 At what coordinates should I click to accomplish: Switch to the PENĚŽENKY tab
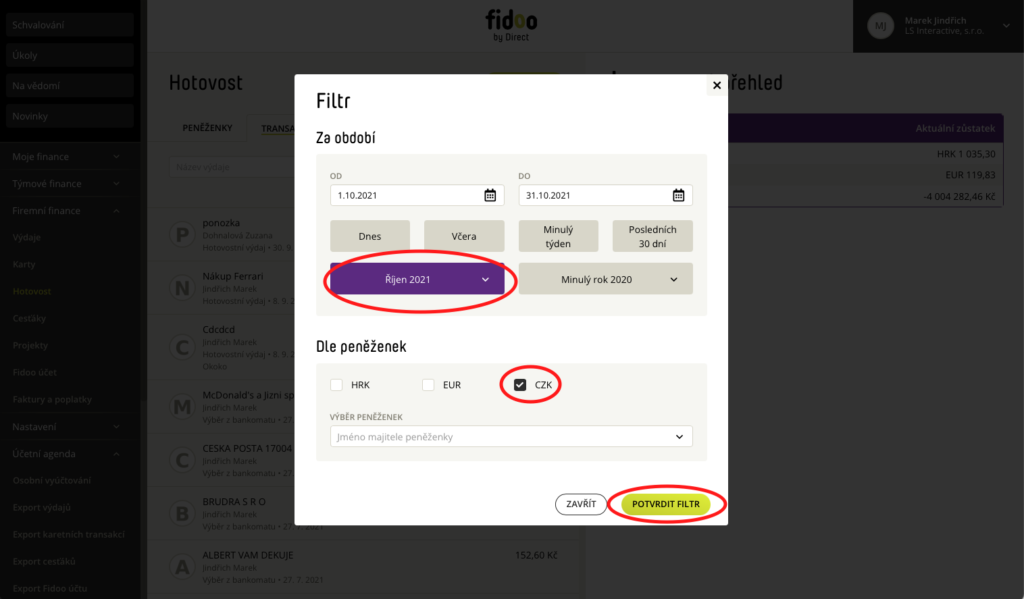[207, 128]
